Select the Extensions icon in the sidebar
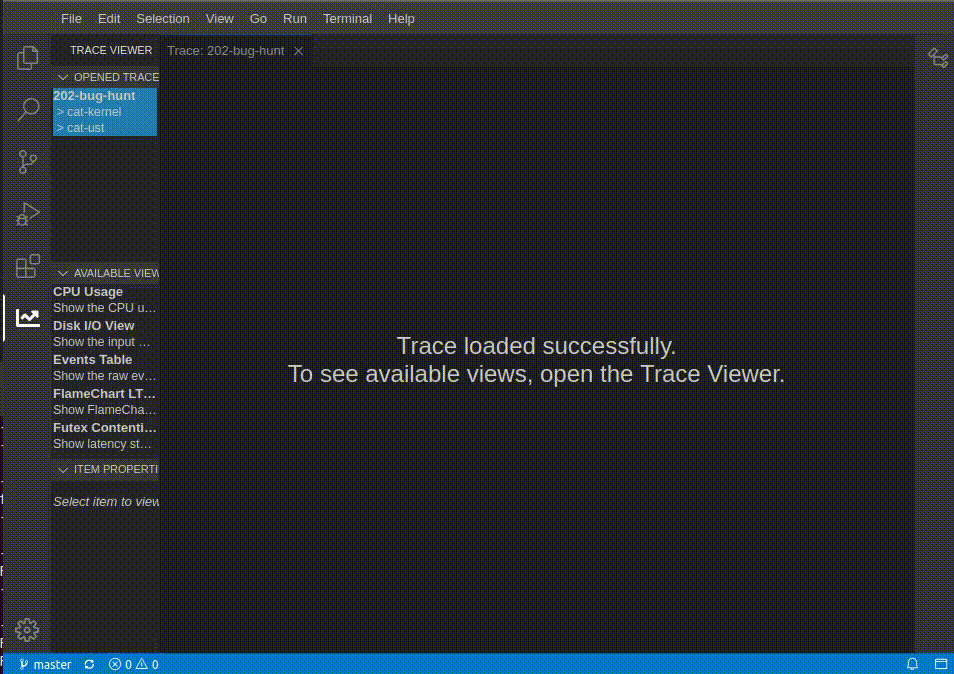Screen dimensions: 954x674 pos(27,265)
